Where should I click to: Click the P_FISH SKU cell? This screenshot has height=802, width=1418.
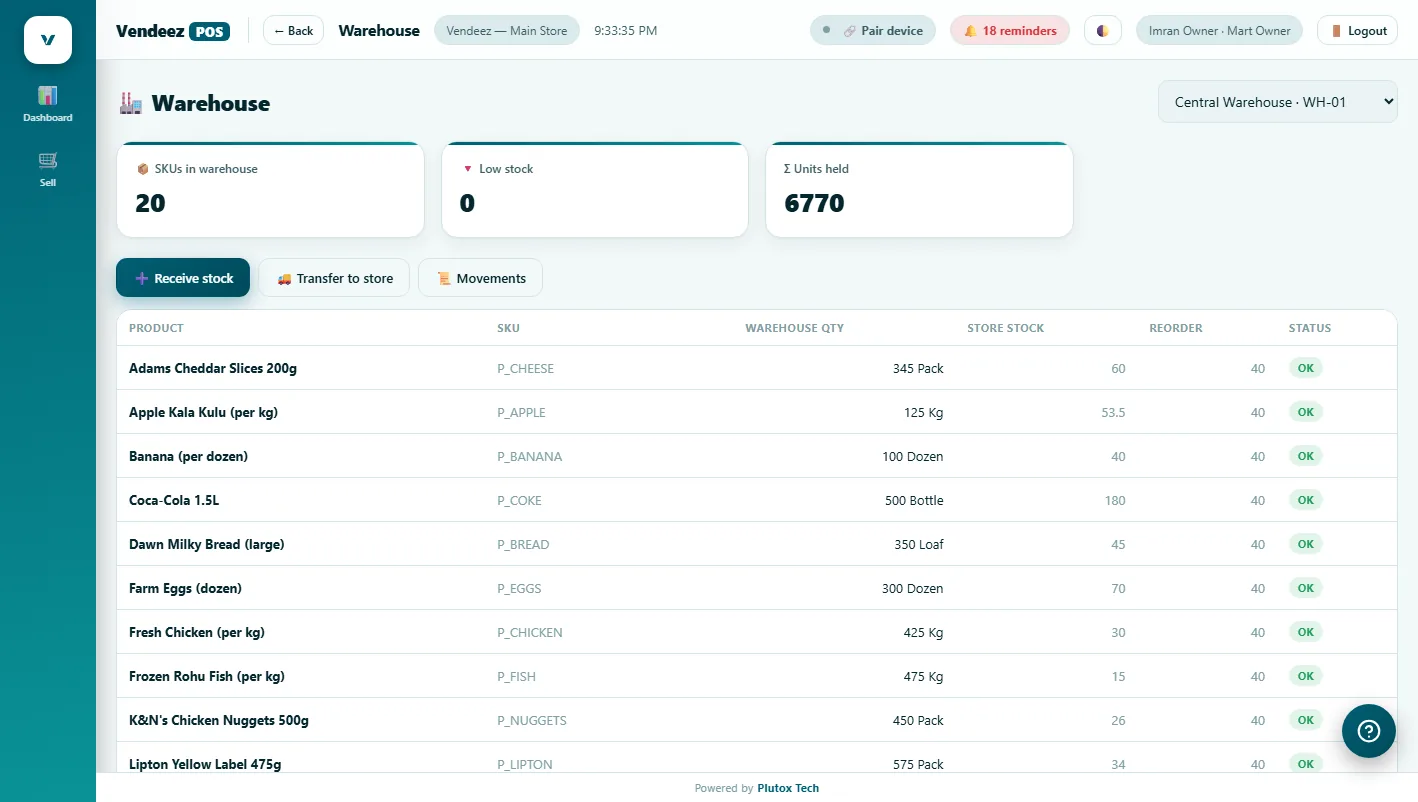(x=516, y=676)
